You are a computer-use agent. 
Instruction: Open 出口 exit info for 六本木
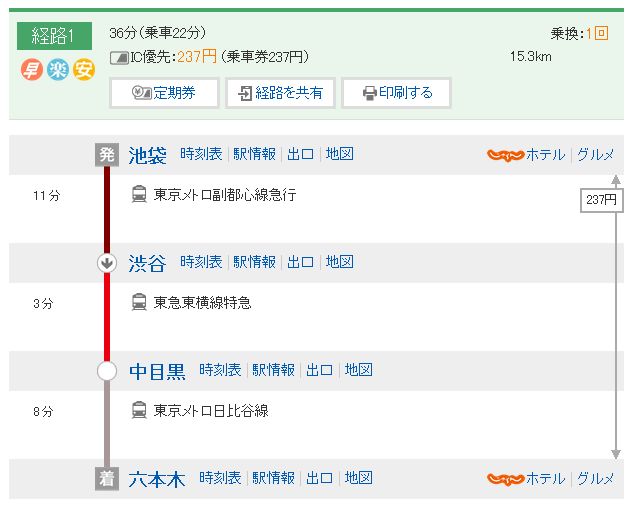[319, 478]
